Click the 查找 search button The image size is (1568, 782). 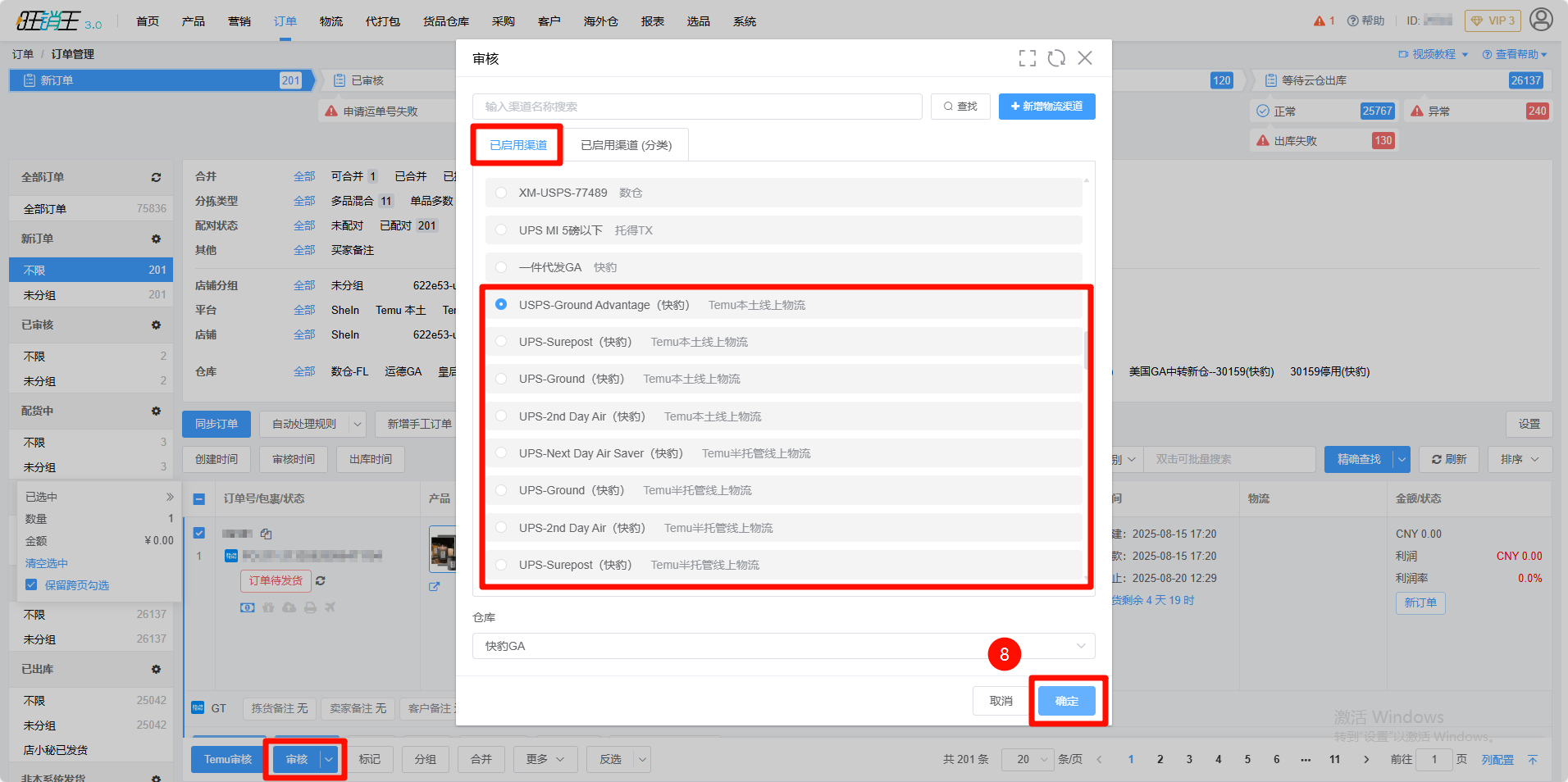click(960, 107)
